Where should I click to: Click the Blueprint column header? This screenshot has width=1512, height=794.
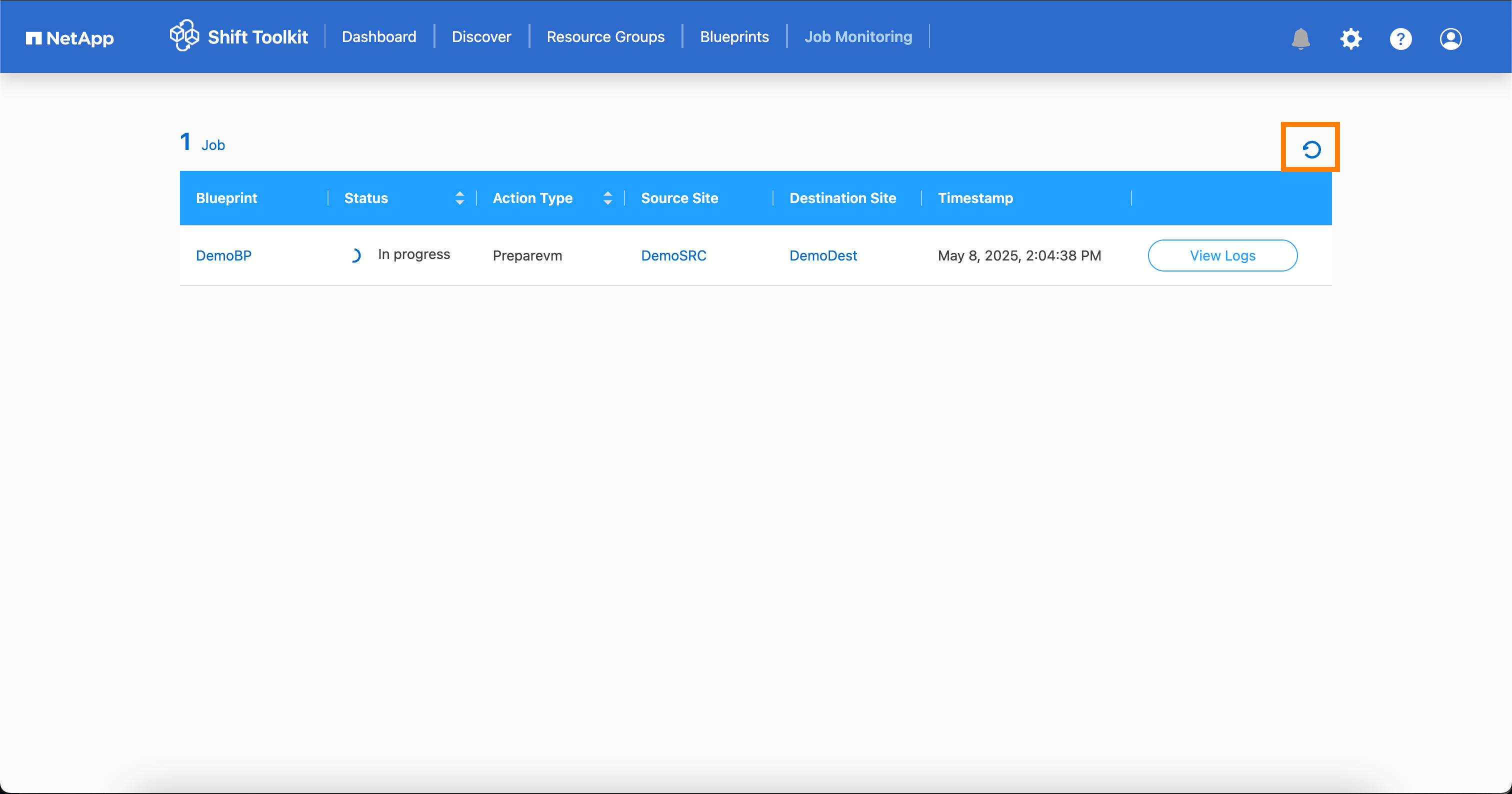click(x=226, y=198)
